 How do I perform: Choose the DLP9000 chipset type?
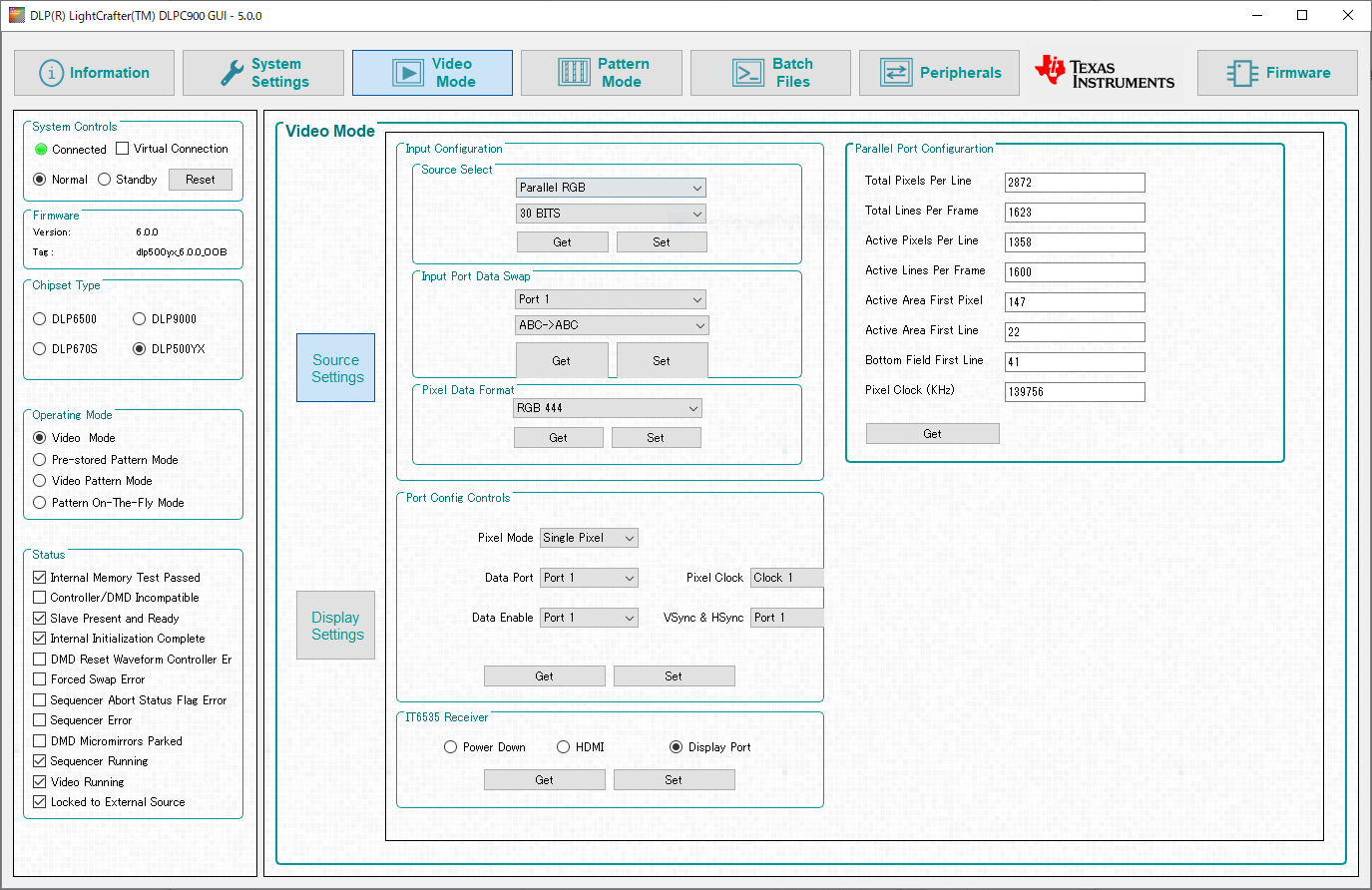coord(140,319)
